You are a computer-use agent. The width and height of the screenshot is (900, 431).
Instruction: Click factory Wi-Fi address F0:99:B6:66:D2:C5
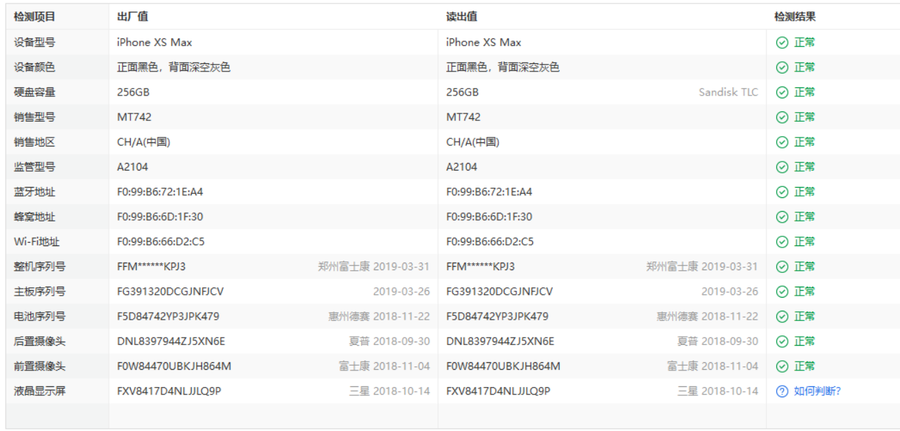click(x=161, y=242)
